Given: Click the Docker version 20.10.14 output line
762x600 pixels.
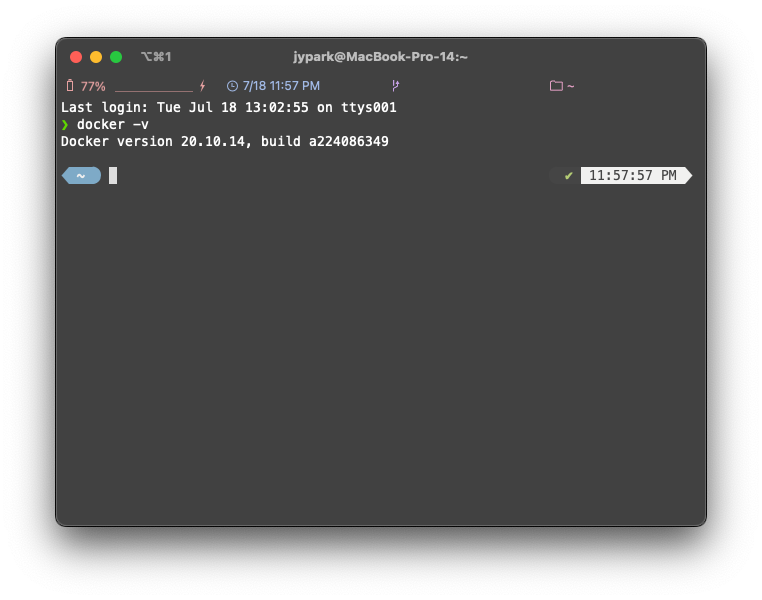Looking at the screenshot, I should click(225, 141).
